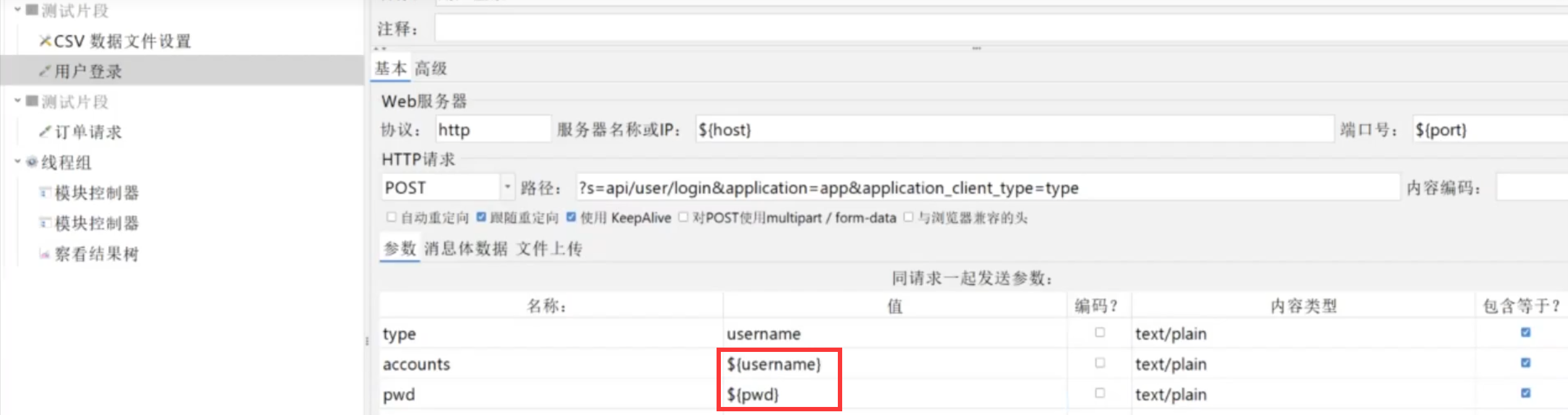Screen dimensions: 1568x415
Task: Click the CSV 数据文件设置 config icon
Action: [x=45, y=41]
